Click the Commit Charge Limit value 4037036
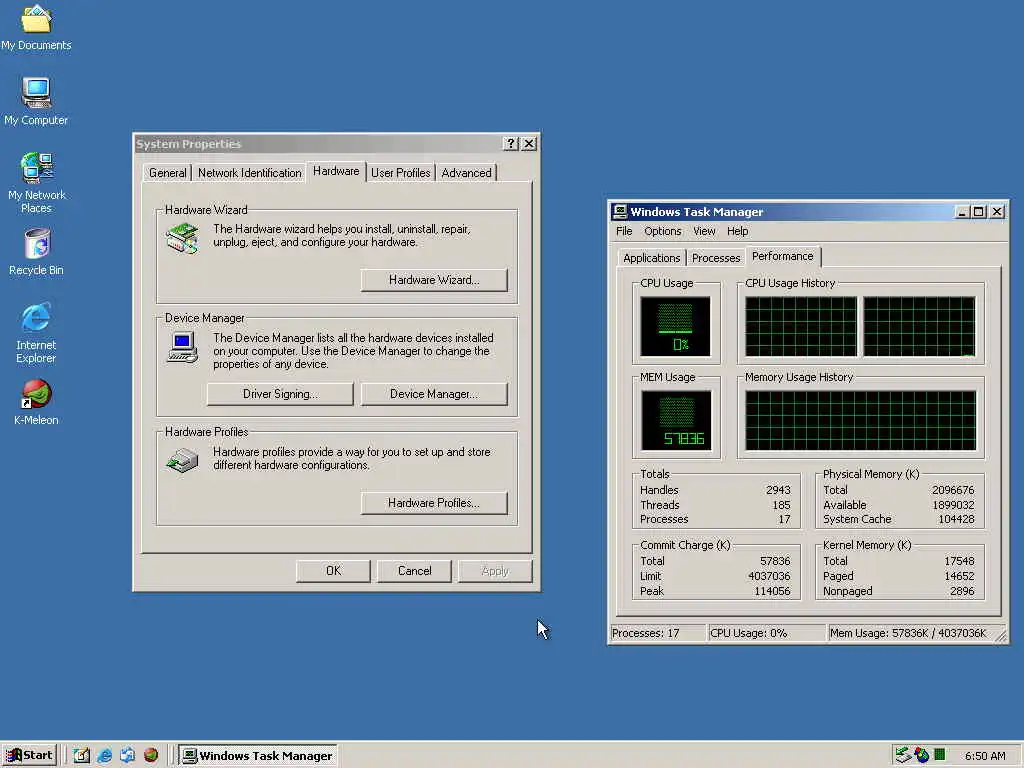The width and height of the screenshot is (1024, 768). (x=769, y=576)
